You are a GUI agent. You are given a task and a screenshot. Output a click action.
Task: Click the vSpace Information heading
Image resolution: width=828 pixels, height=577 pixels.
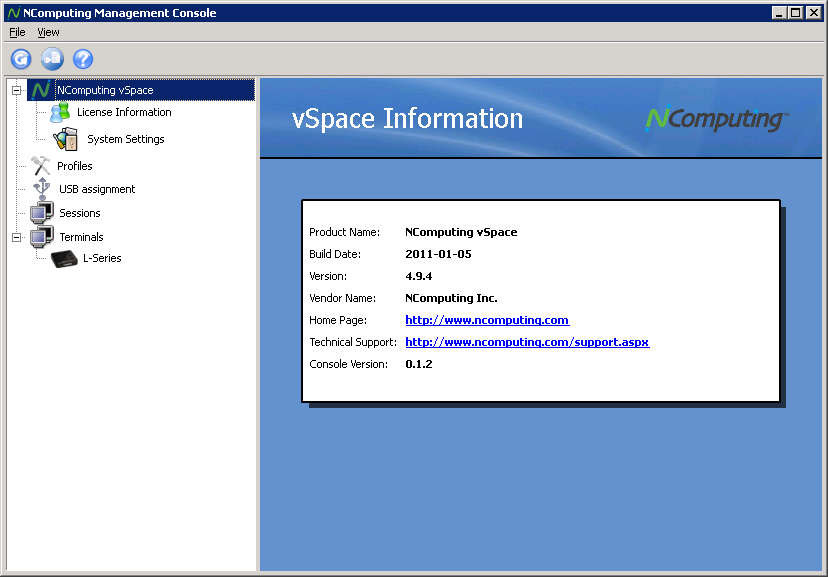point(407,118)
